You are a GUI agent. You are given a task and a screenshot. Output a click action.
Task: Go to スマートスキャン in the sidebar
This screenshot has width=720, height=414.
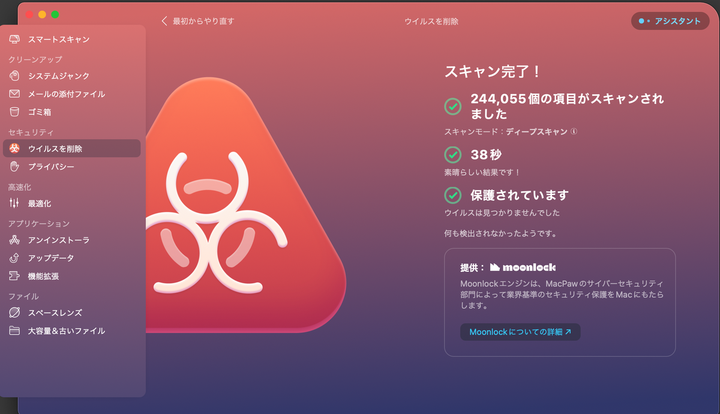[x=59, y=39]
